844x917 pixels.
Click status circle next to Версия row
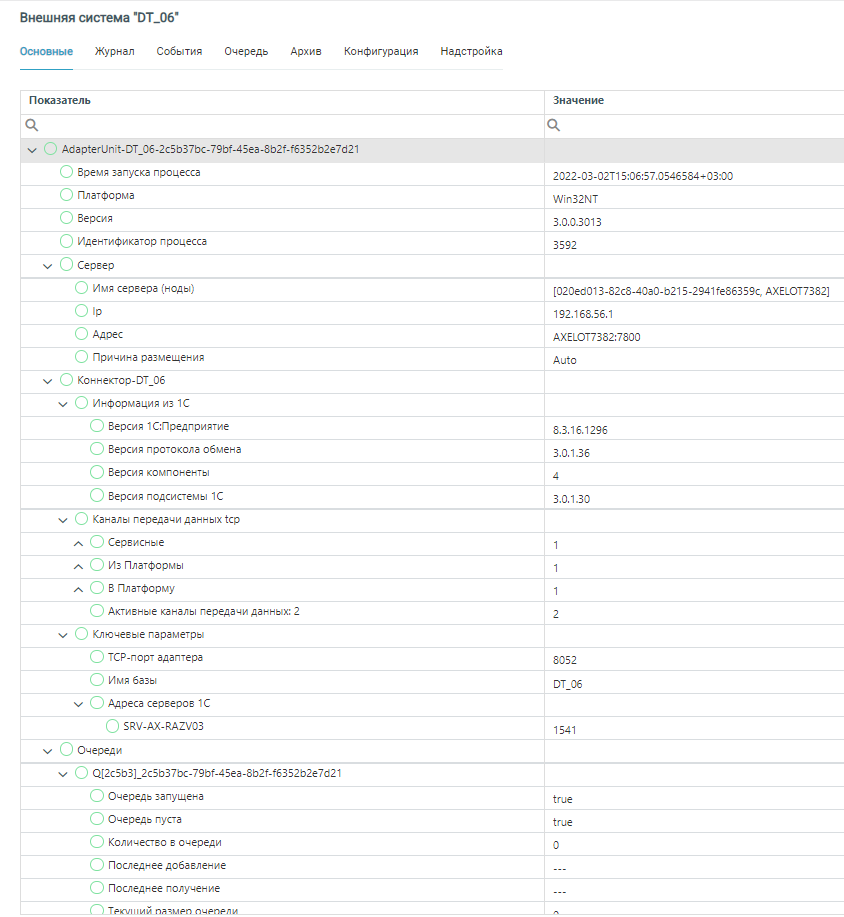67,219
